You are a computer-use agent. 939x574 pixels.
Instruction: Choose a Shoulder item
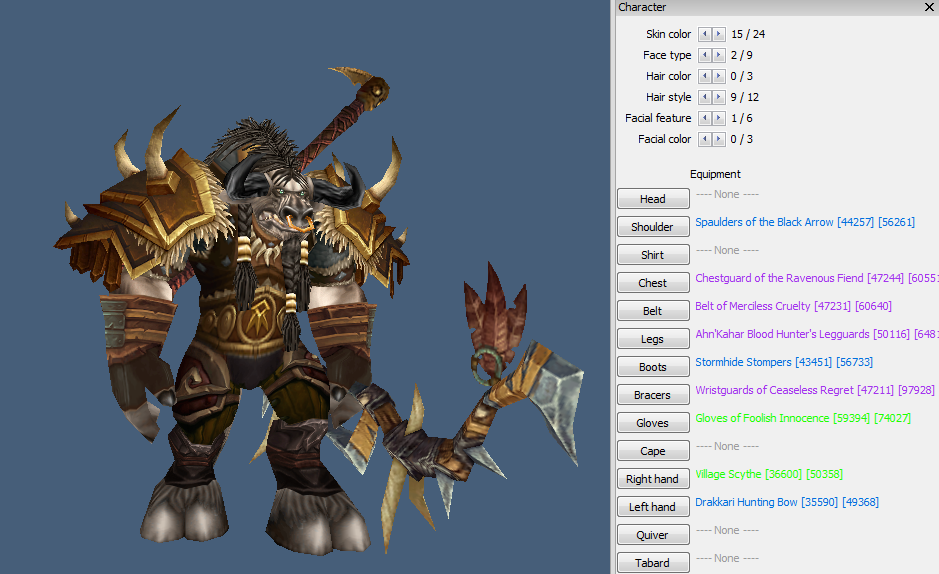[653, 227]
